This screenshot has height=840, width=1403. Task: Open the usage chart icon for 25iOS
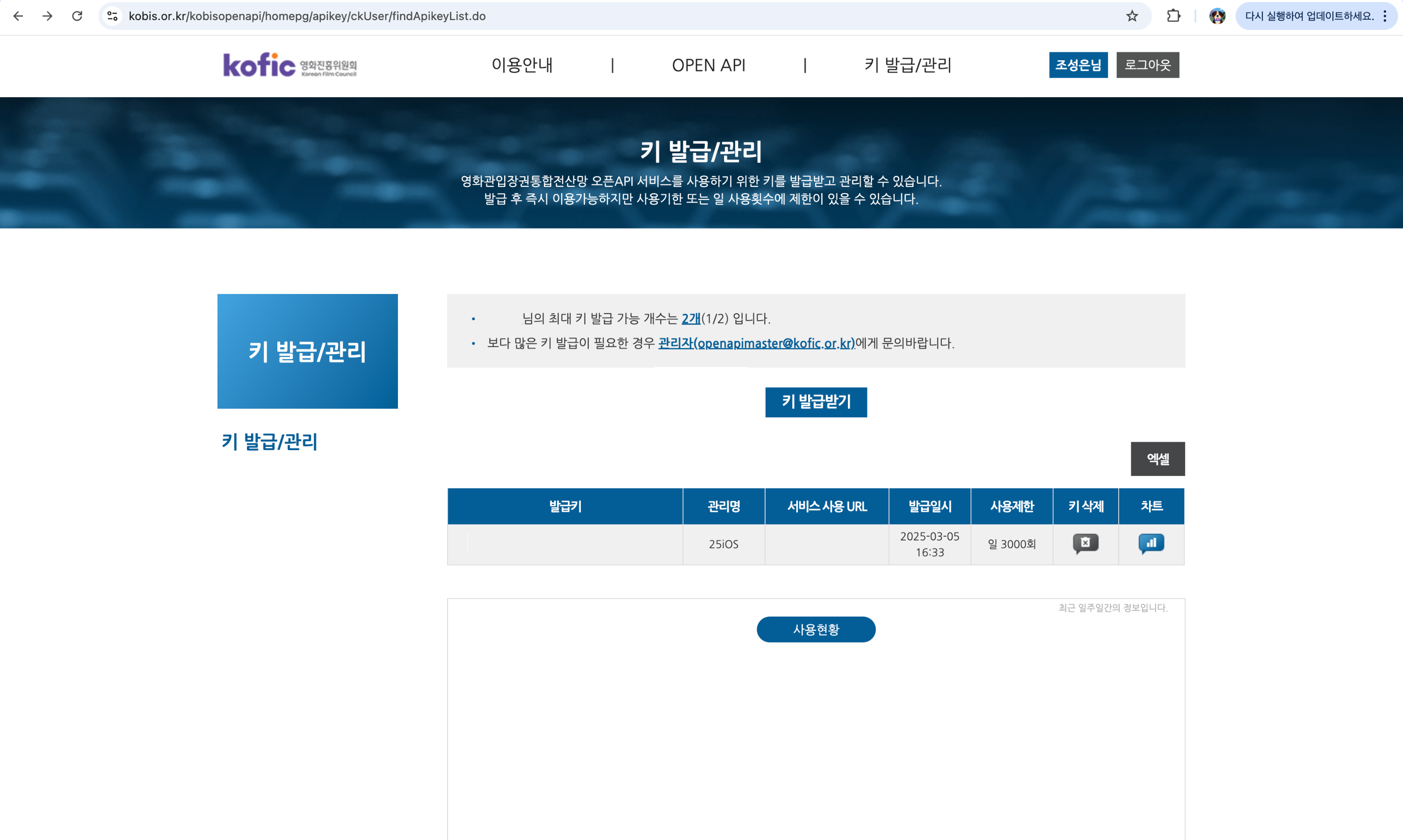[1151, 543]
